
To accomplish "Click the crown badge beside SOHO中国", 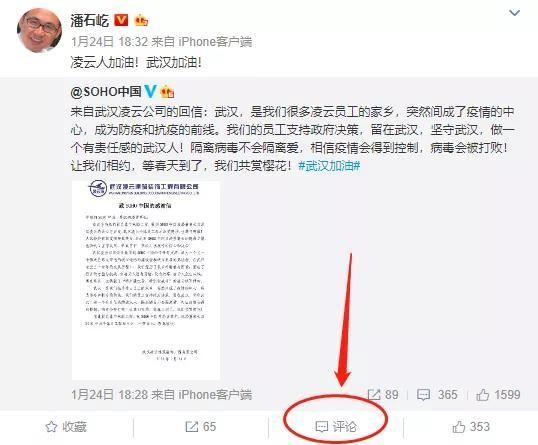I will pyautogui.click(x=167, y=92).
